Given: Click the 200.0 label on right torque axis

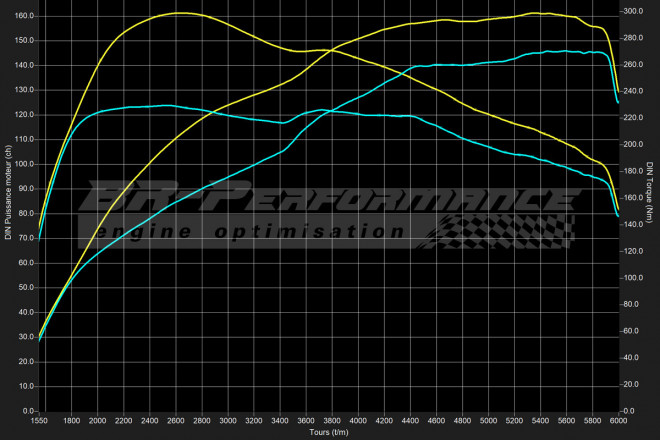Looking at the screenshot, I should [633, 144].
